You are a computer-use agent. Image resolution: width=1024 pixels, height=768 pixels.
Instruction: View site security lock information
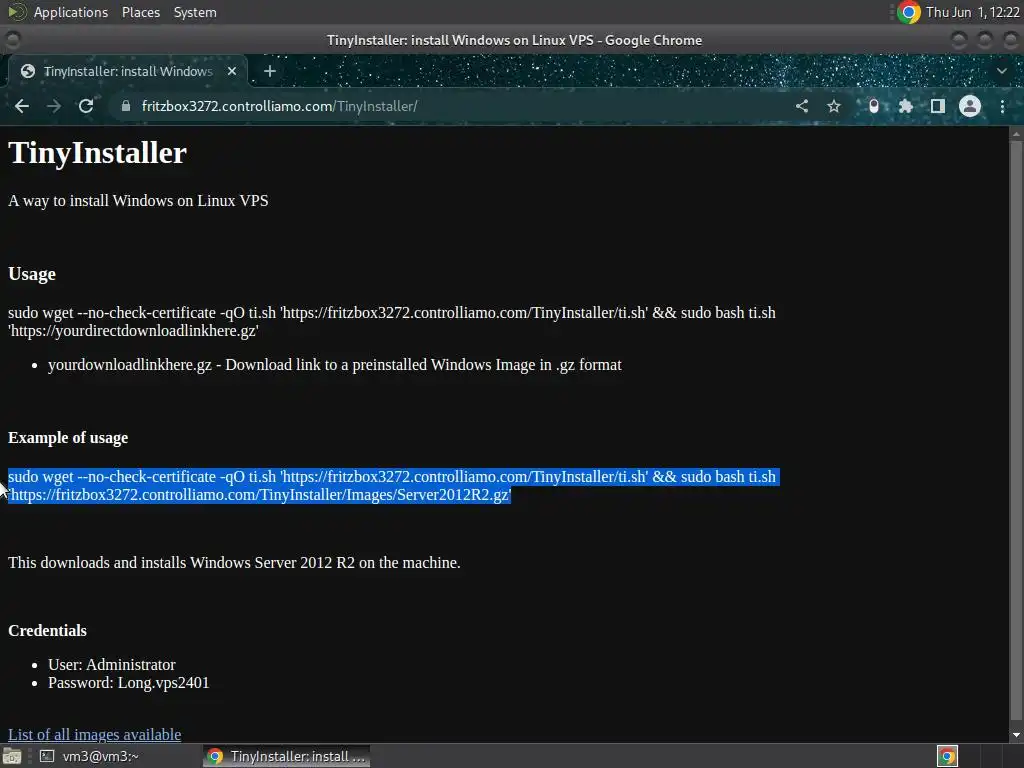126,106
